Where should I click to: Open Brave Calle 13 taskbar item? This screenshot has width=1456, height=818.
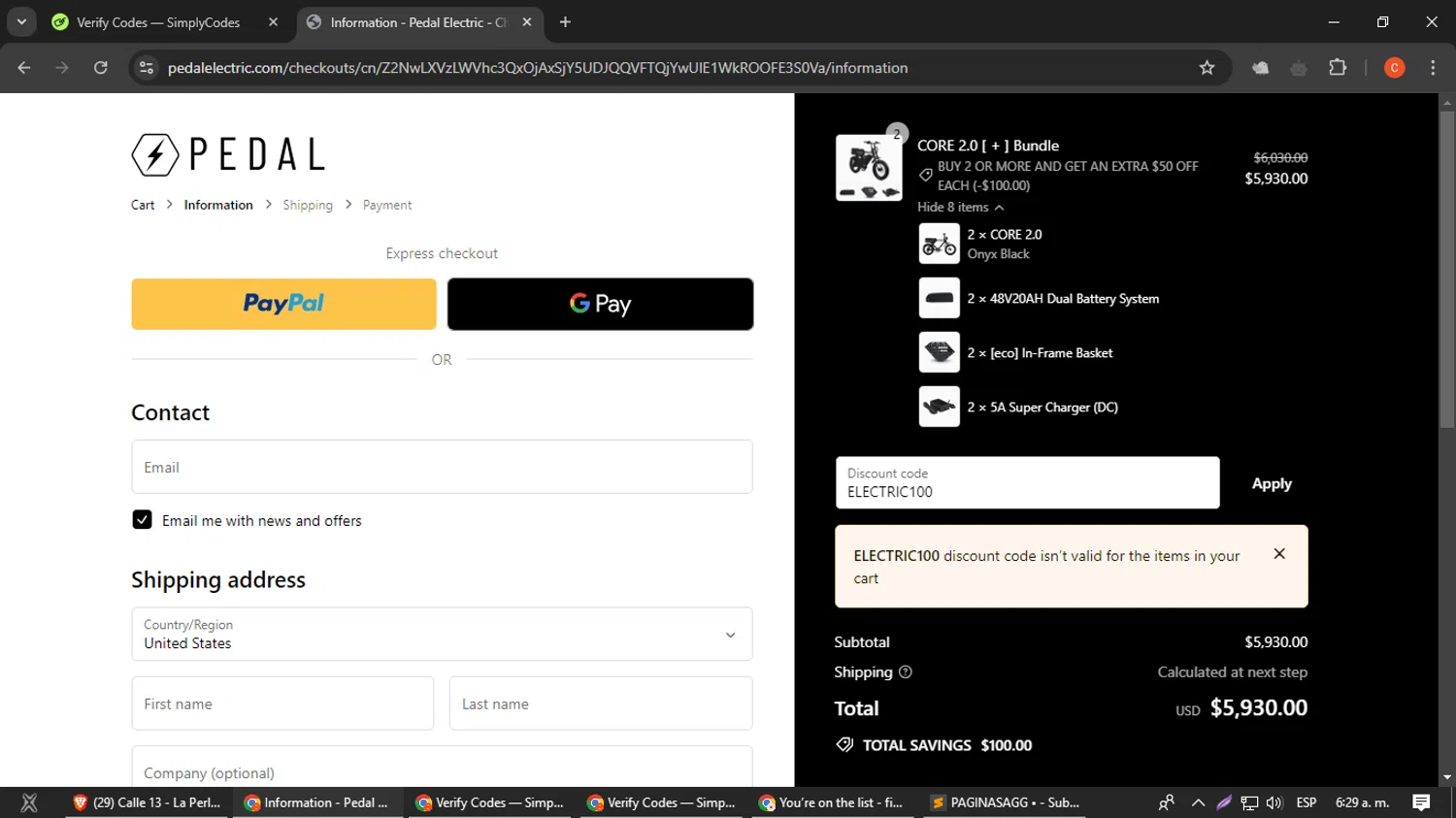coord(148,802)
